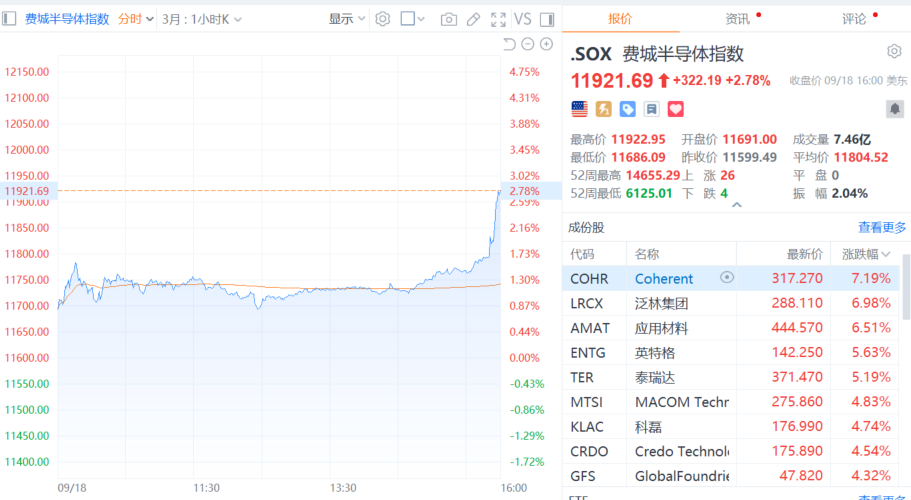Open the 显示 display dropdown

tap(347, 19)
